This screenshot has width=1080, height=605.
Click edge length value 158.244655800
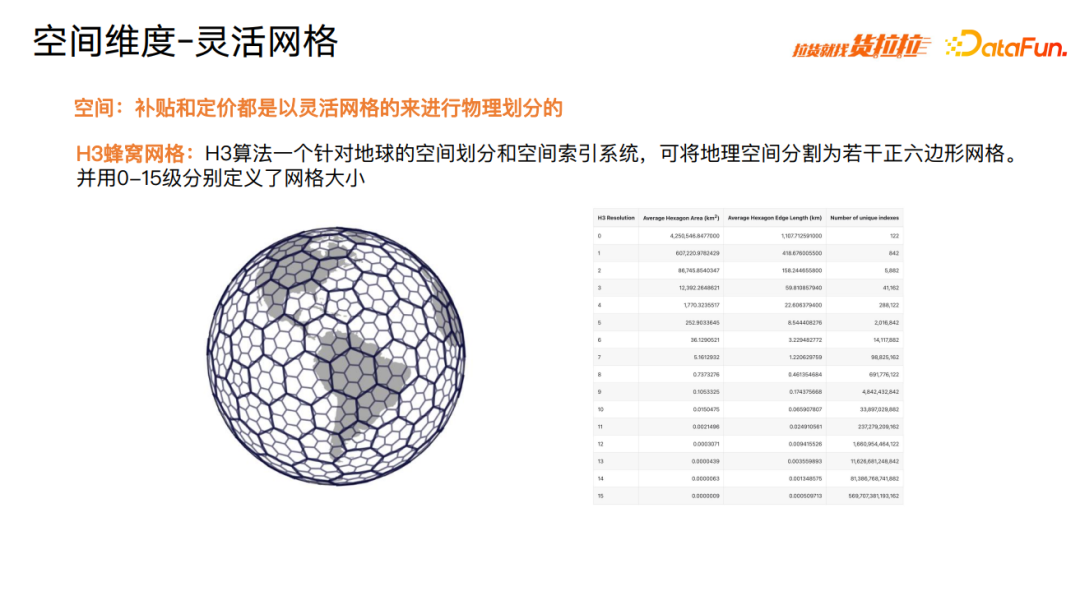coord(802,270)
